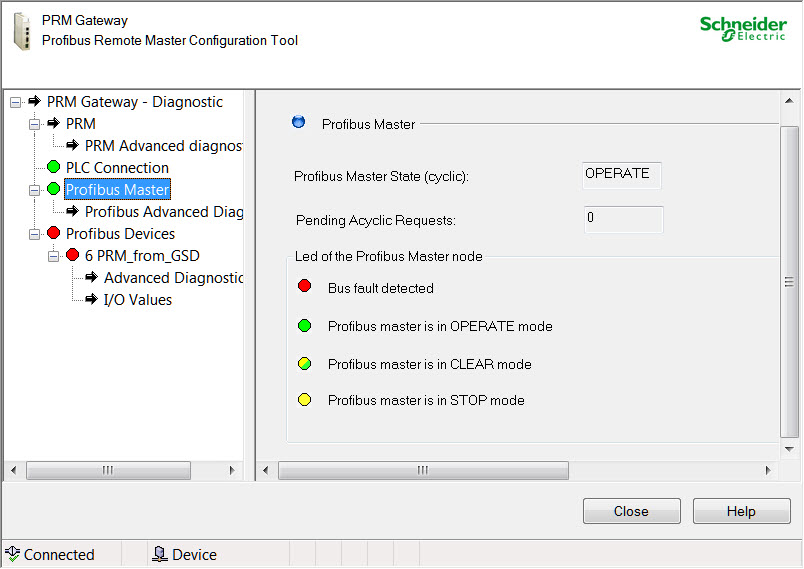Click "Profibus master is in CLEAR mode" text
Screen dimensions: 804x569
click(430, 364)
